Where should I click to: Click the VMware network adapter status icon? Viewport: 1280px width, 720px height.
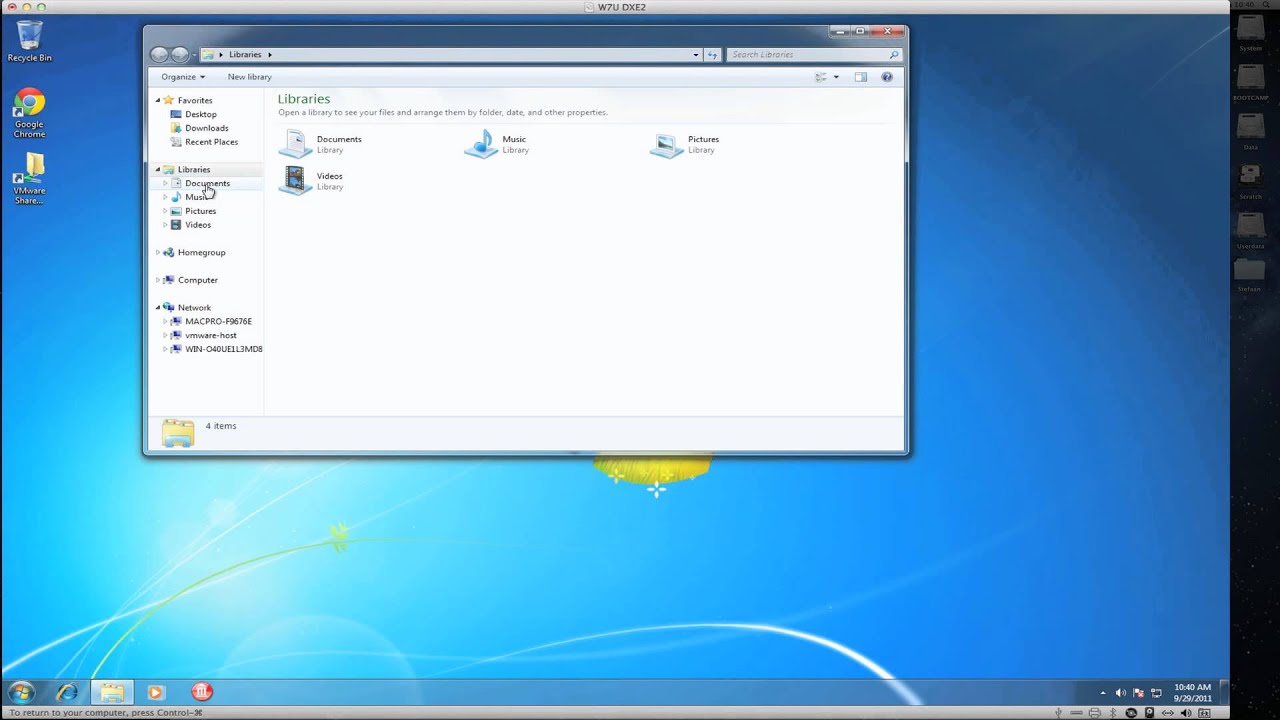tap(1168, 713)
